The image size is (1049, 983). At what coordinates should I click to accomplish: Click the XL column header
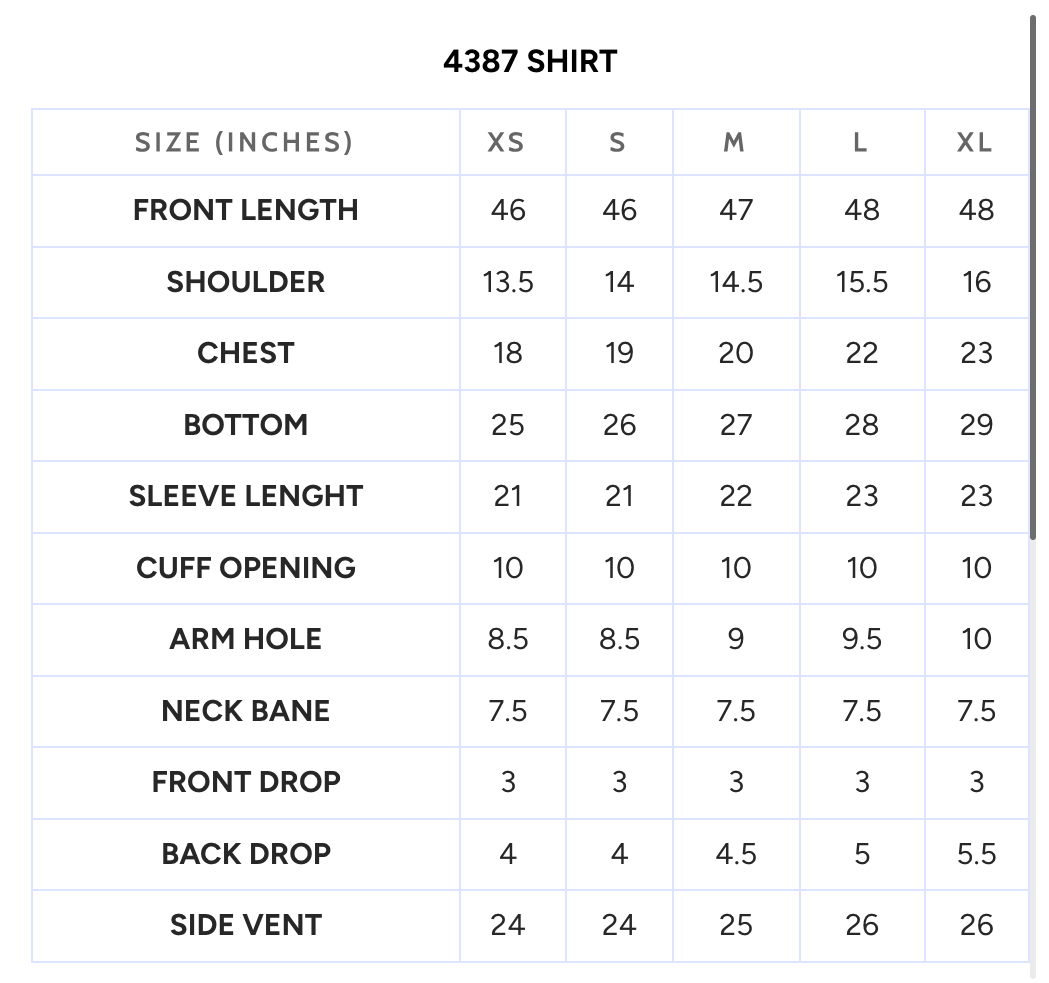coord(975,143)
